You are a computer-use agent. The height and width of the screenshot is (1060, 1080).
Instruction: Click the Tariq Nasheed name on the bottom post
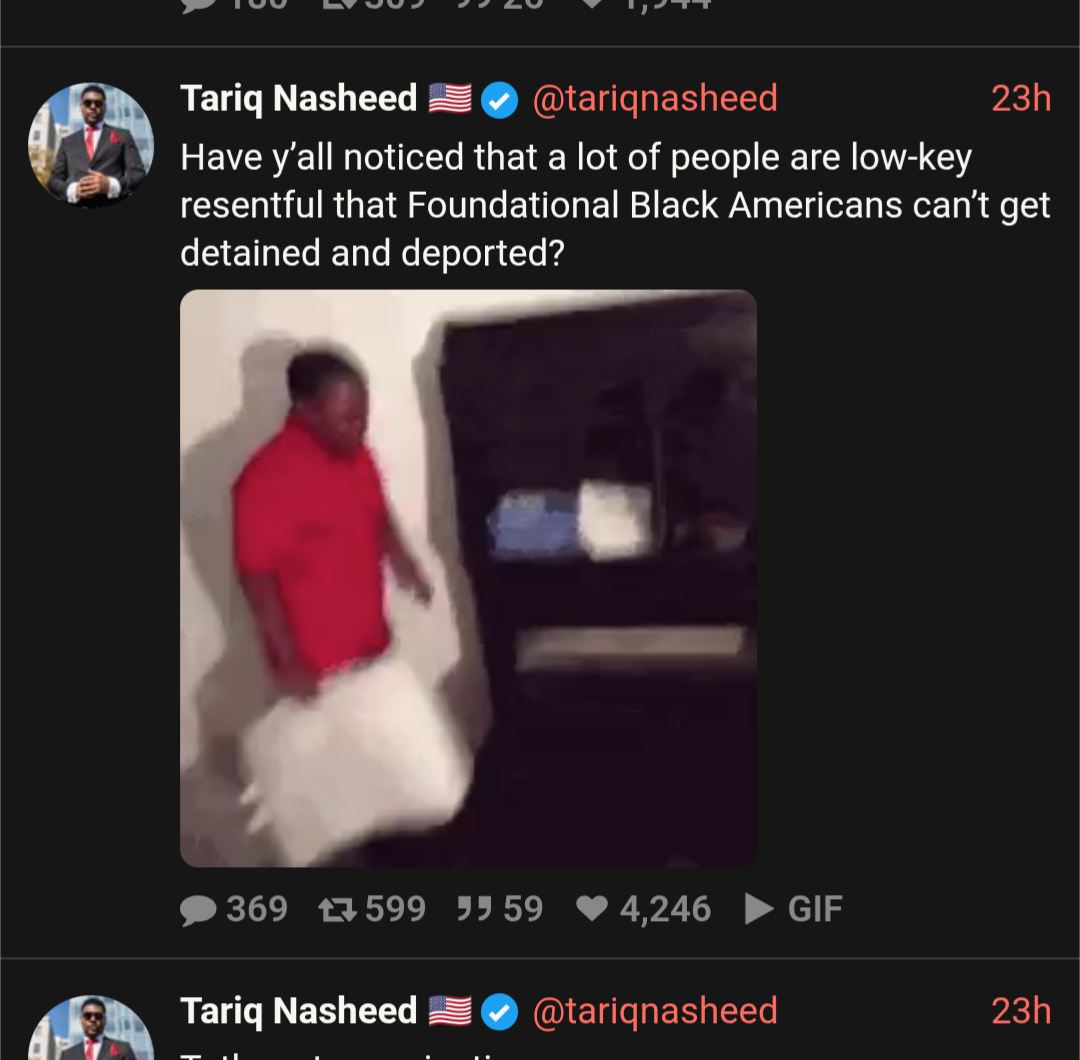[x=298, y=1011]
